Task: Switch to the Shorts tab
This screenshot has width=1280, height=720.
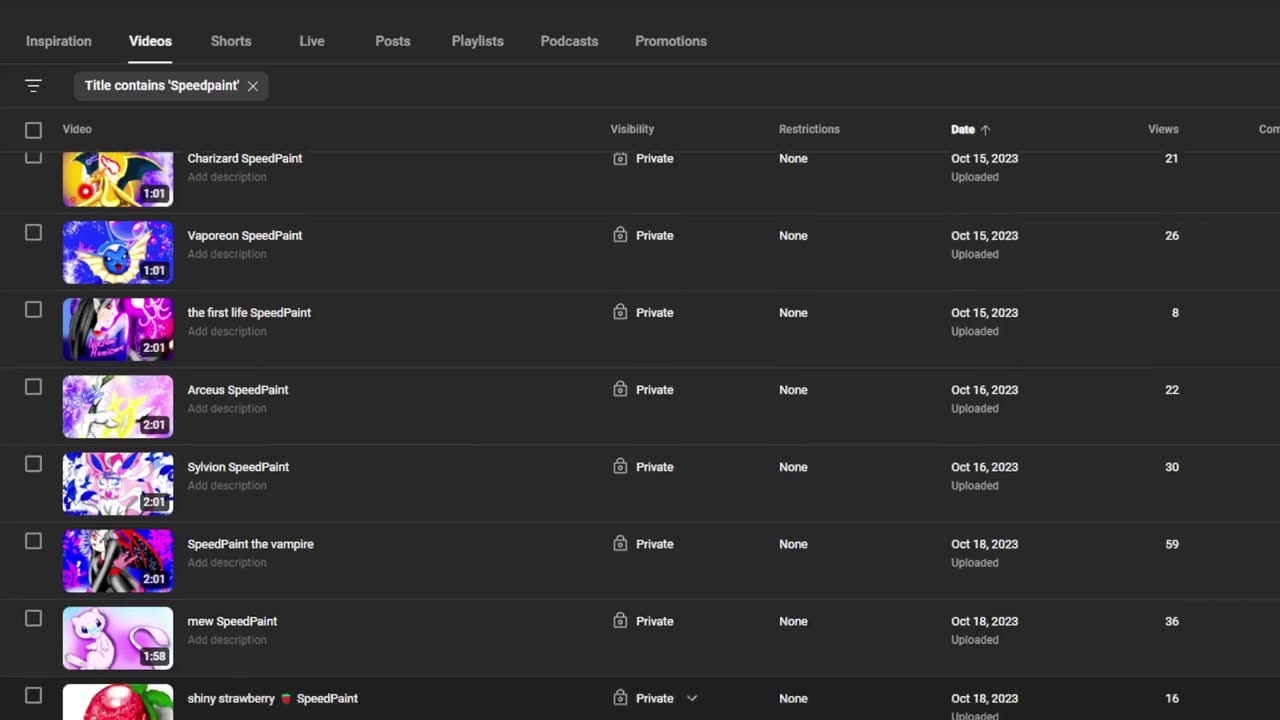Action: click(231, 41)
